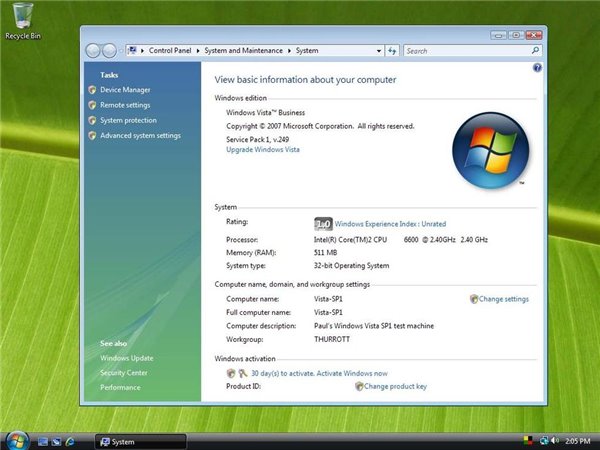Launch Internet Explorer from Quick Launch
The width and height of the screenshot is (600, 450).
coord(70,442)
